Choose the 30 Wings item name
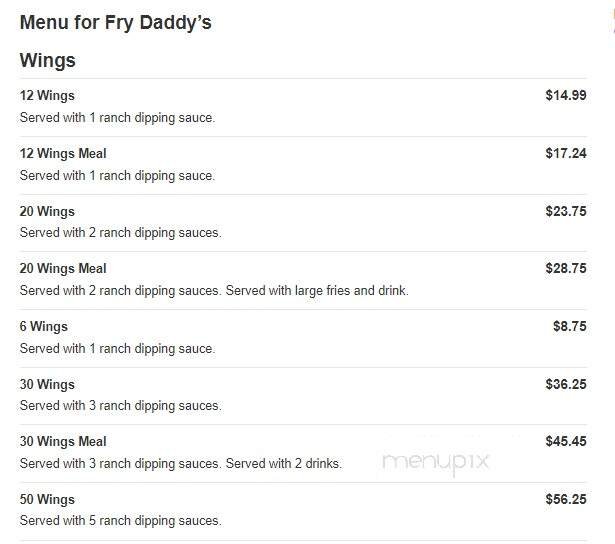 pos(47,385)
